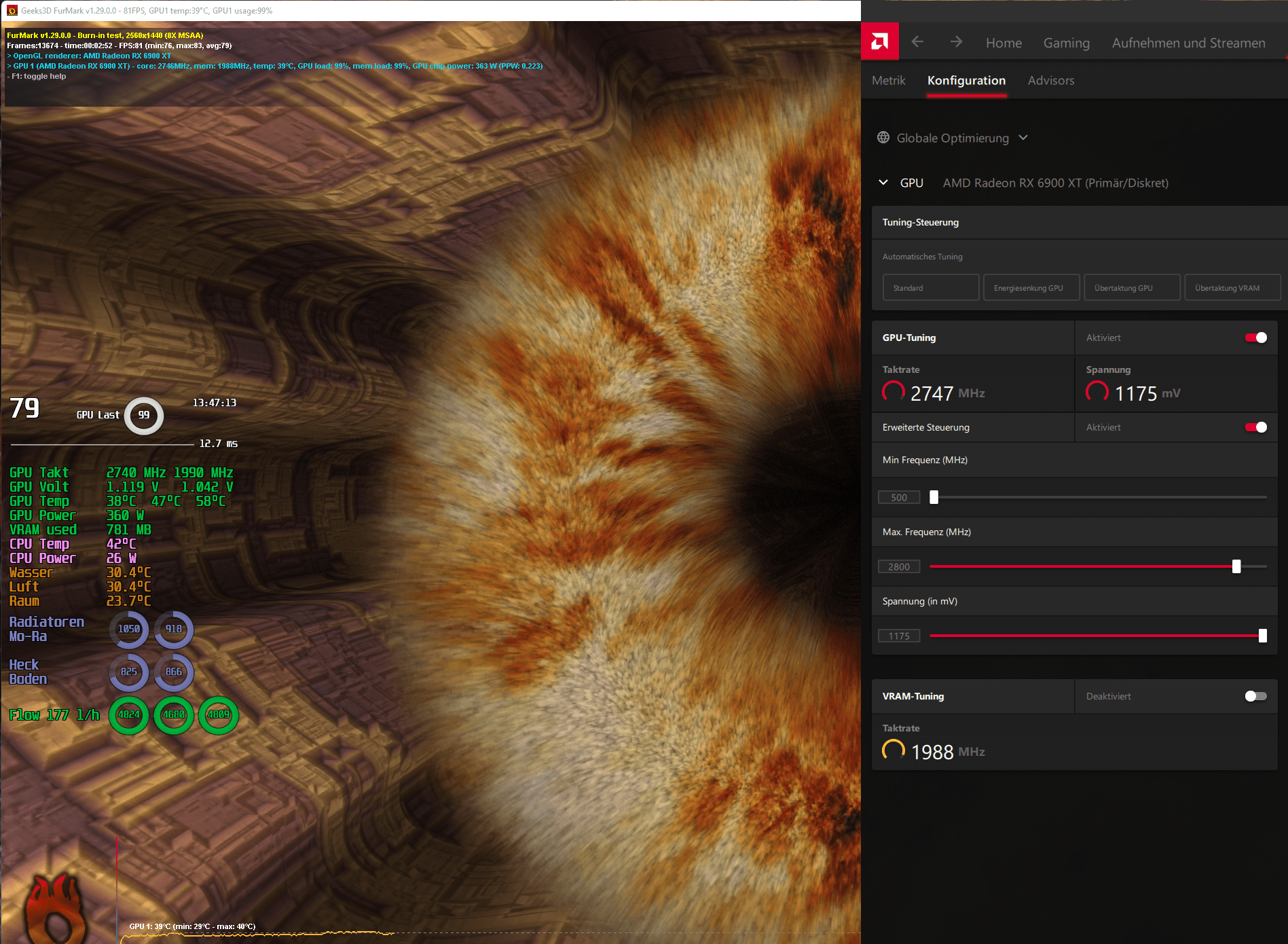Click the AMD logo icon

point(880,42)
